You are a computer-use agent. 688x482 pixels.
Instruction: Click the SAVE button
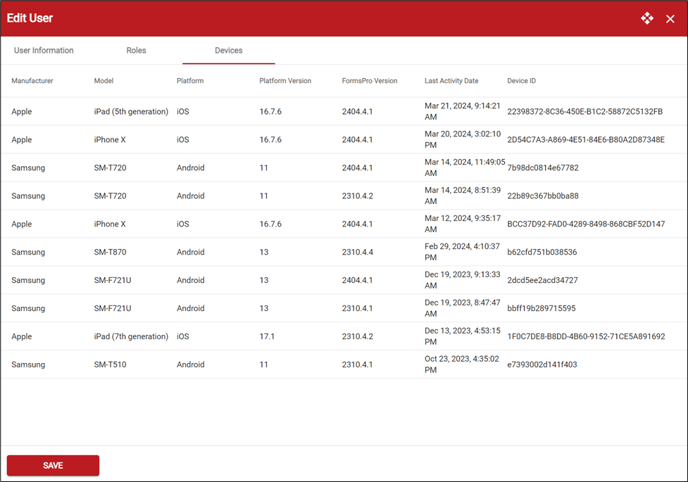point(53,465)
